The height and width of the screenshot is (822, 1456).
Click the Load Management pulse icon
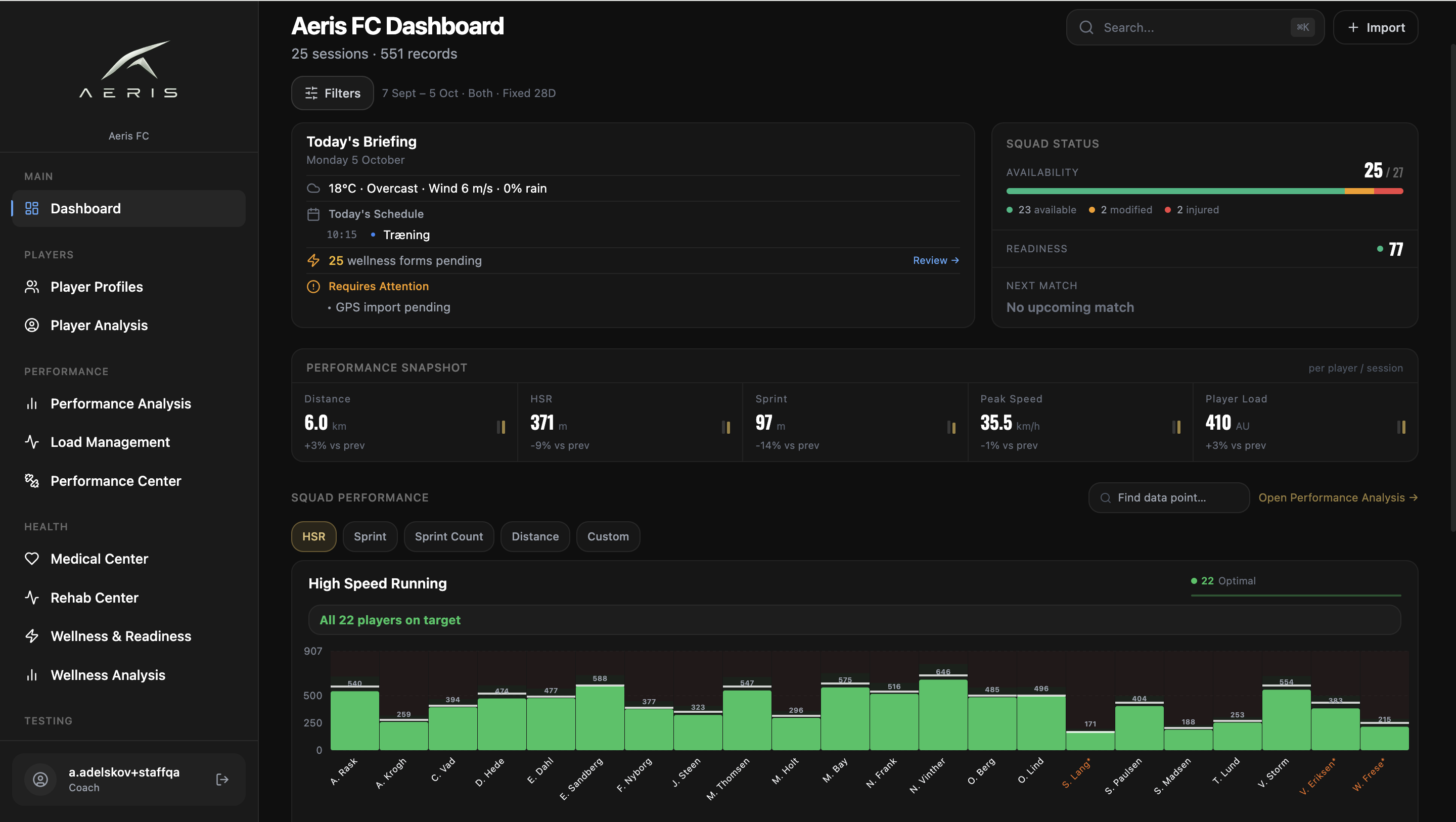tap(32, 442)
